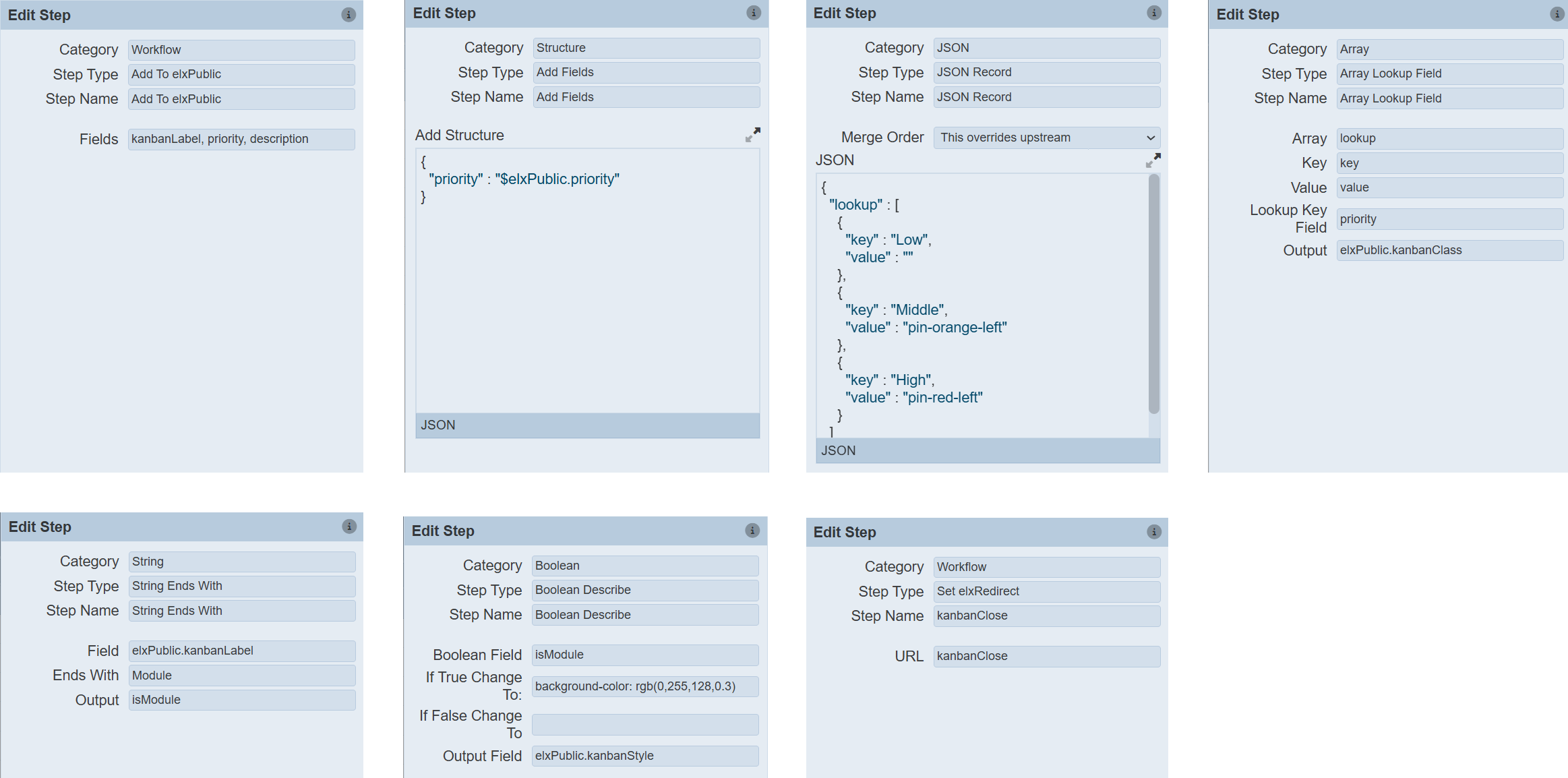Open the Merge Order dropdown
Screen dimensions: 1568x778
click(x=1046, y=138)
